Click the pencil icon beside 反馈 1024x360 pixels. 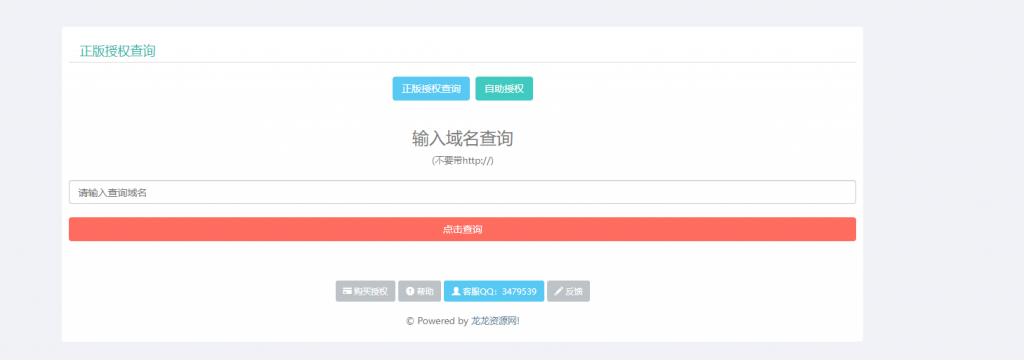[x=558, y=291]
